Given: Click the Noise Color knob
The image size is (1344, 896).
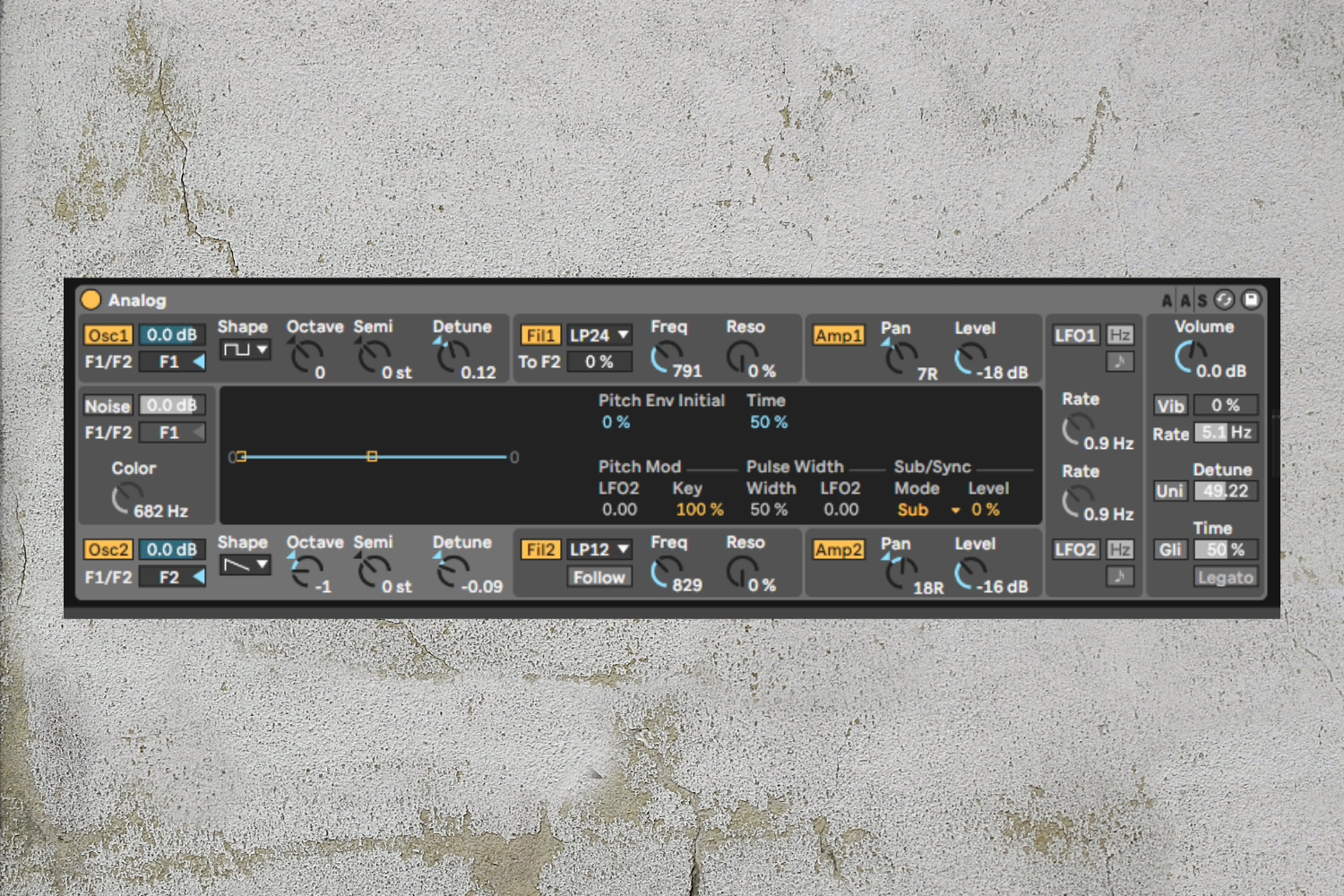Looking at the screenshot, I should tap(126, 498).
